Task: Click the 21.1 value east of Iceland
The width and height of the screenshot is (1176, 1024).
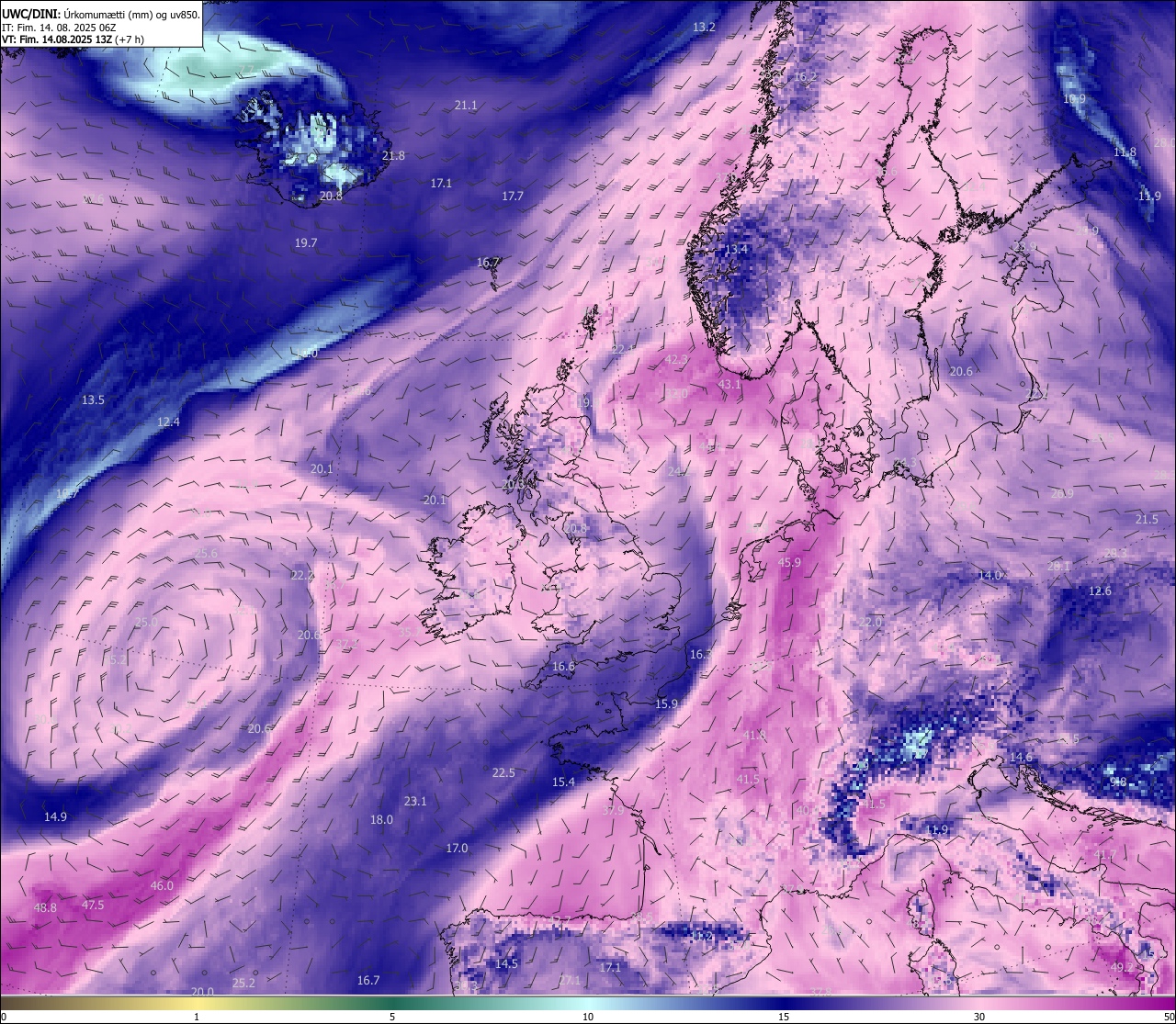Action: (466, 106)
